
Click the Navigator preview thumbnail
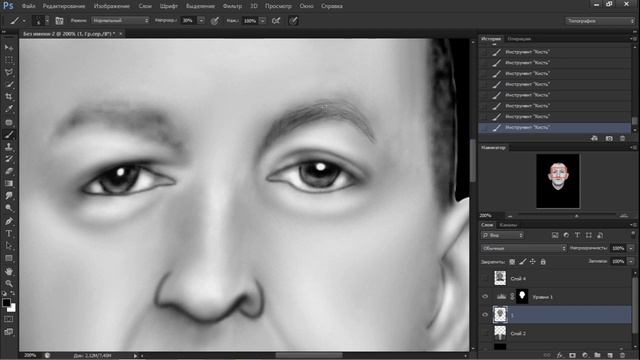(x=558, y=181)
